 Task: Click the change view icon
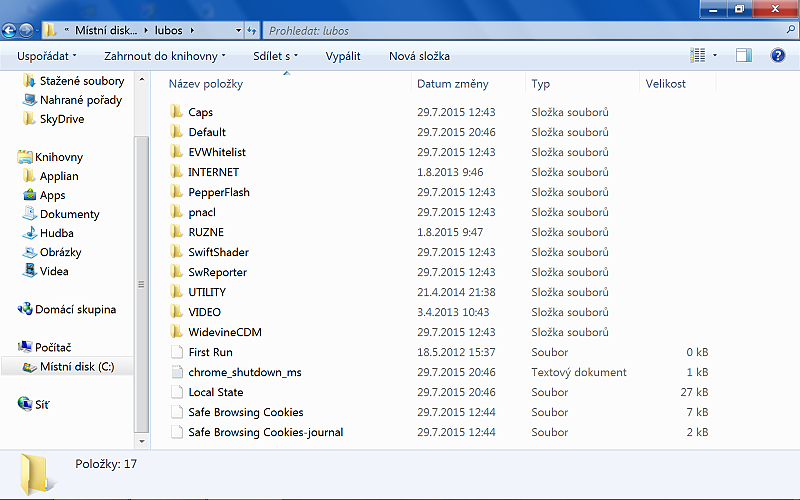tap(697, 56)
